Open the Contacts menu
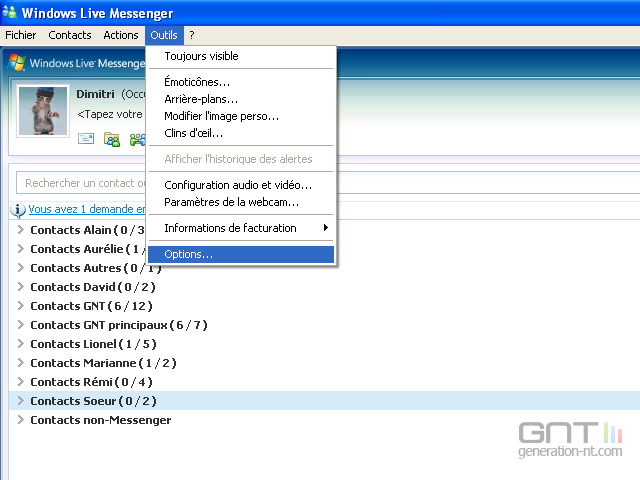Viewport: 640px width, 480px height. [x=70, y=35]
